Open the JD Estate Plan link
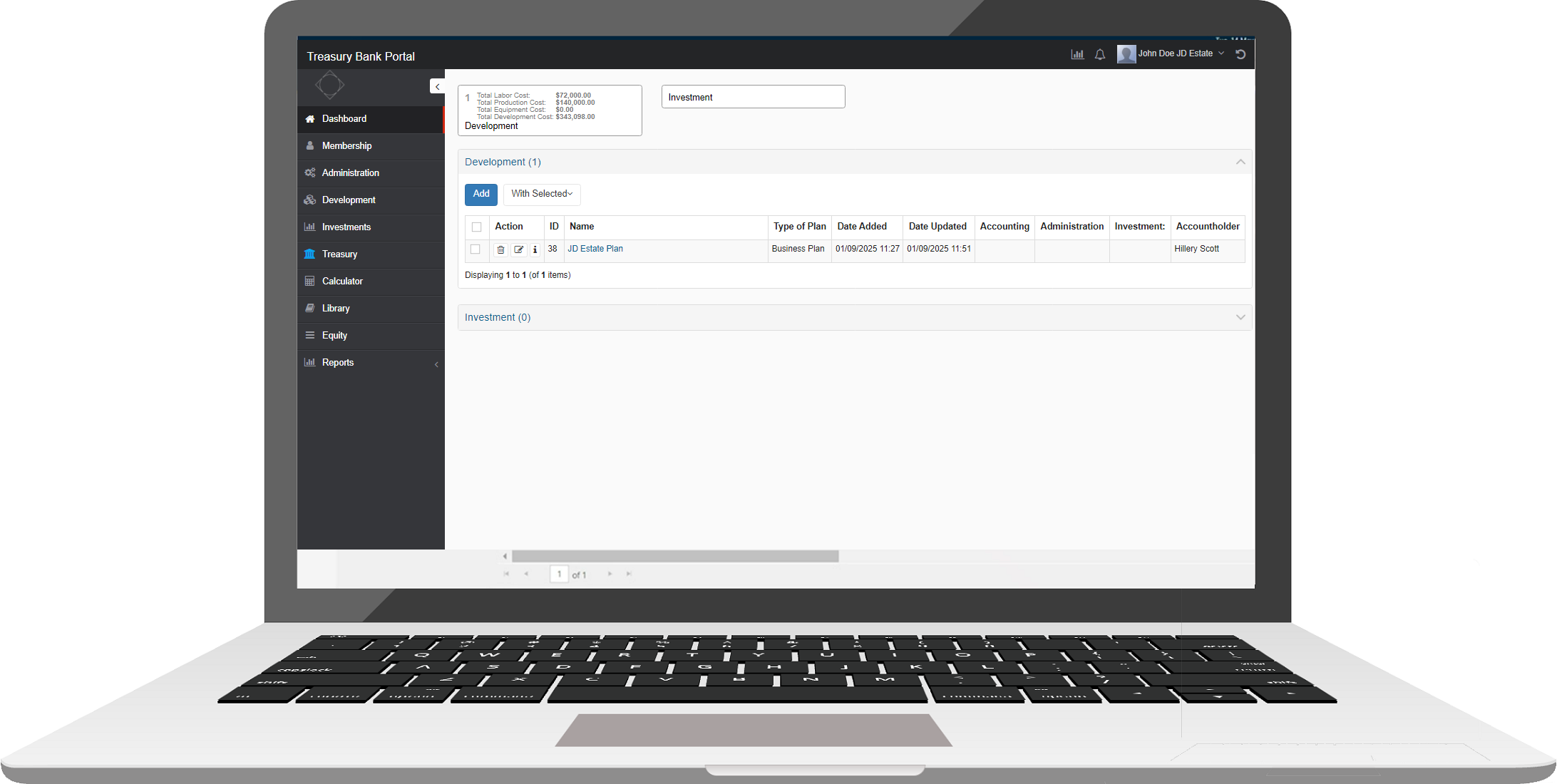This screenshot has width=1557, height=784. coord(595,249)
